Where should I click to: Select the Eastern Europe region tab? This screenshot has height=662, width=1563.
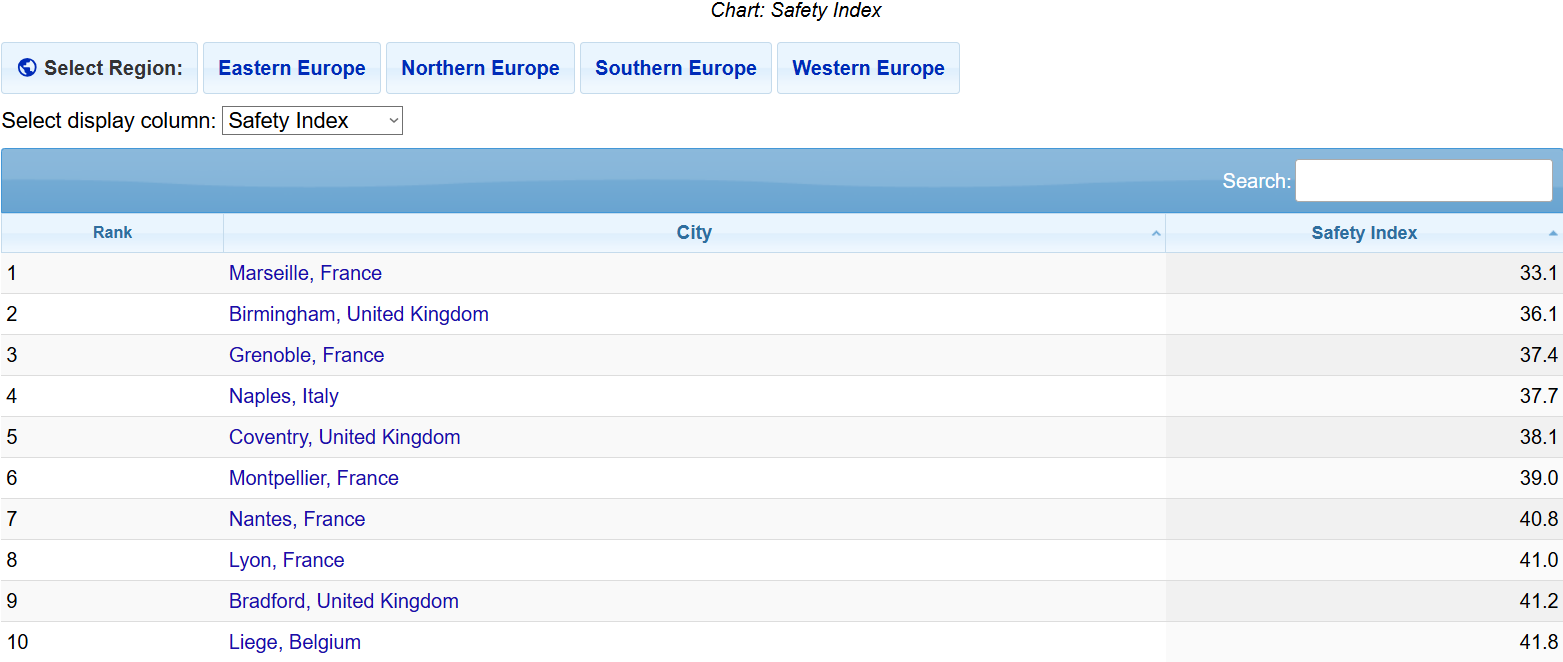coord(292,68)
